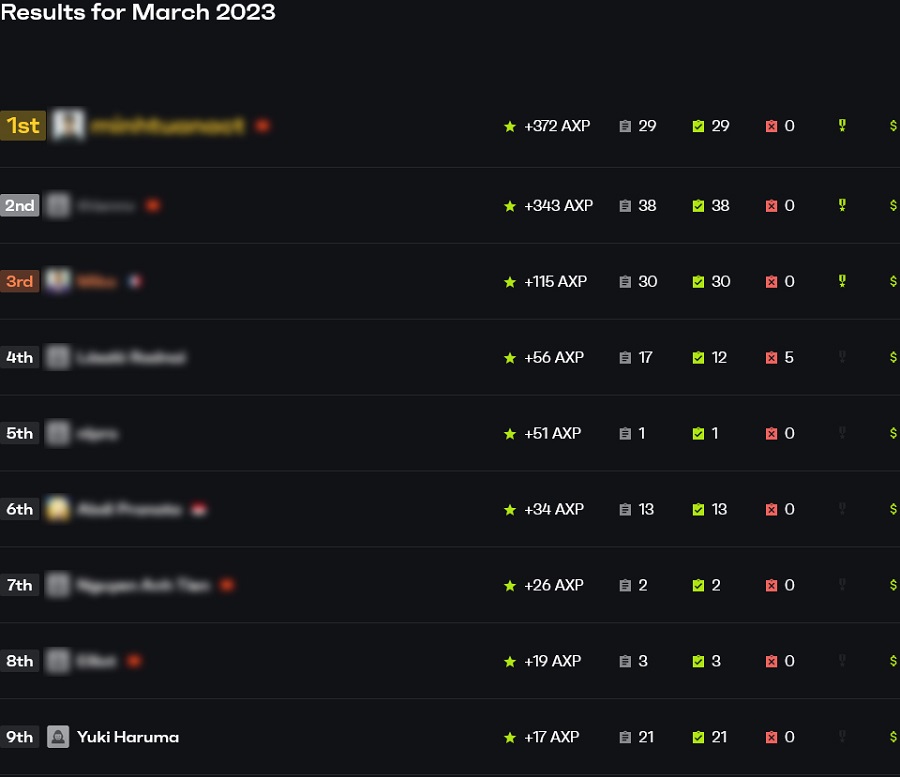
Task: Click the 6th place user's avatar
Action: click(58, 509)
